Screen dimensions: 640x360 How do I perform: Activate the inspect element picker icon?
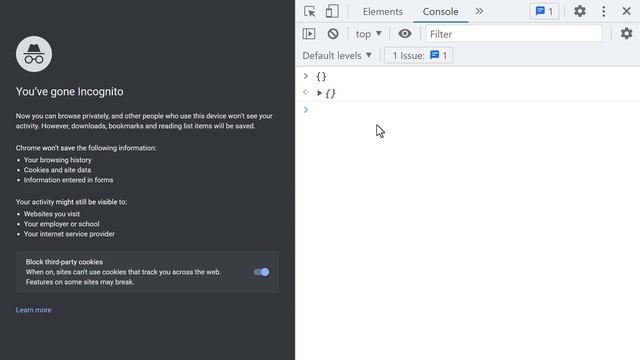310,11
